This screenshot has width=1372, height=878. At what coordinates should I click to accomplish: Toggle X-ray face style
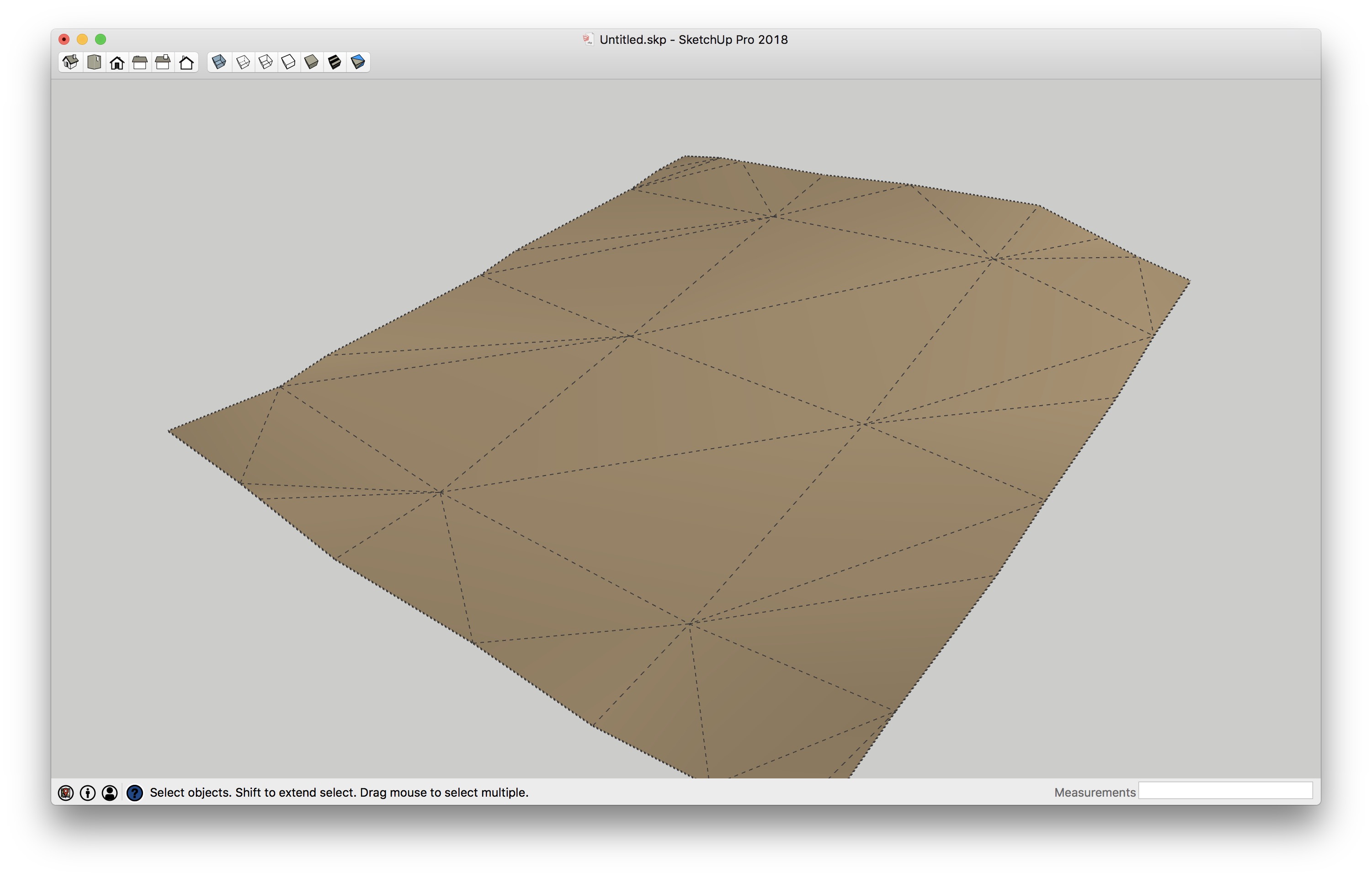point(219,62)
